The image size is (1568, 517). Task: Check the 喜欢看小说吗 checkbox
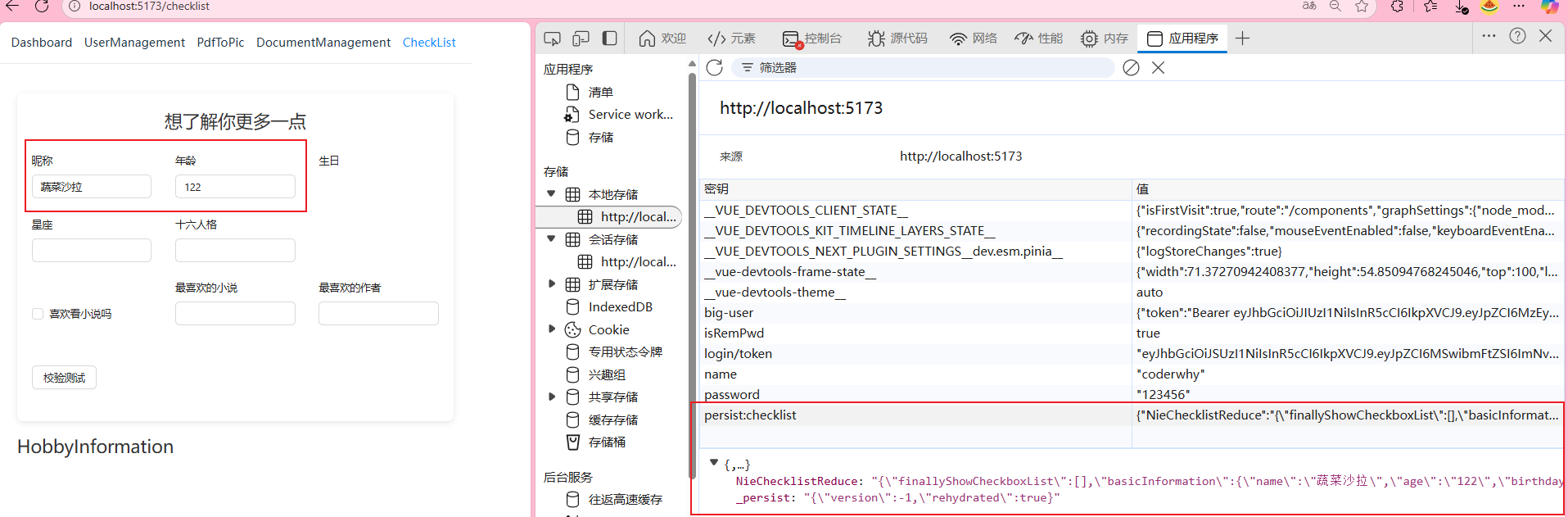point(38,314)
